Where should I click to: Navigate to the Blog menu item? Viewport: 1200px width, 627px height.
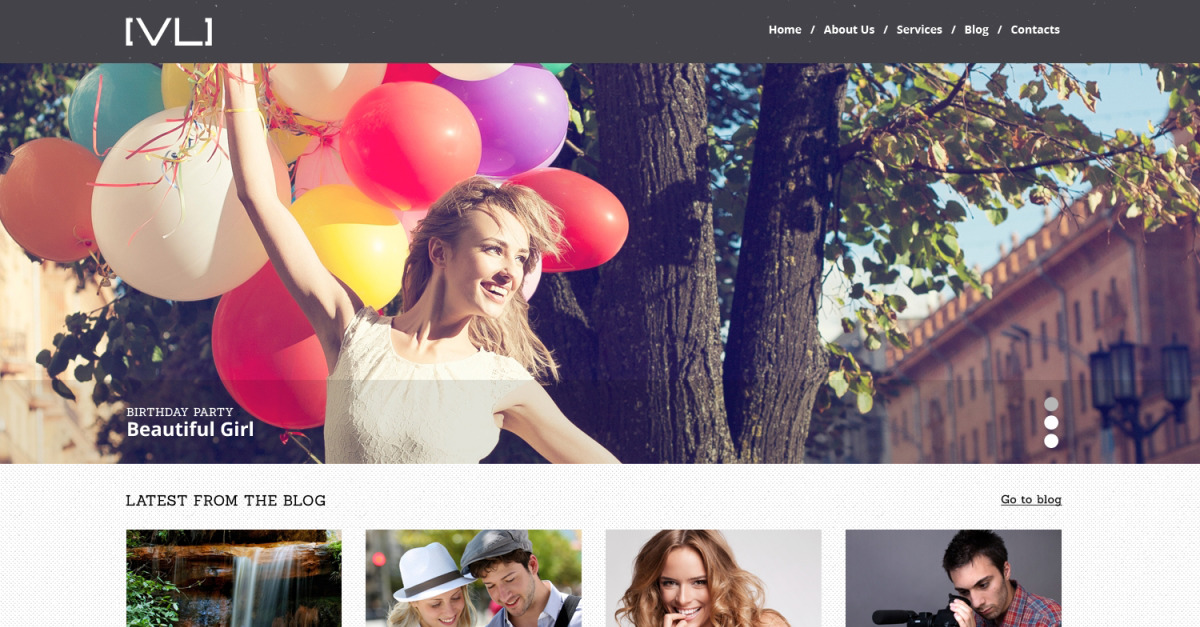coord(976,30)
